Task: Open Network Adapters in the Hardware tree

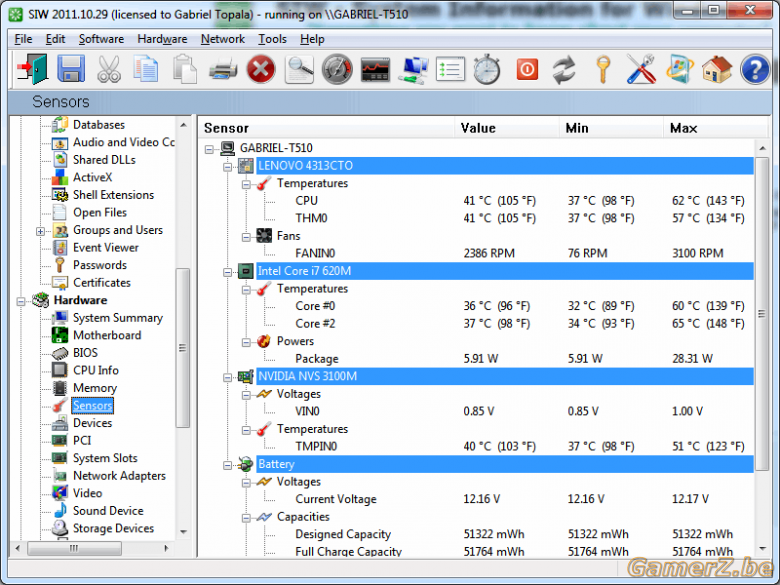Action: (119, 476)
